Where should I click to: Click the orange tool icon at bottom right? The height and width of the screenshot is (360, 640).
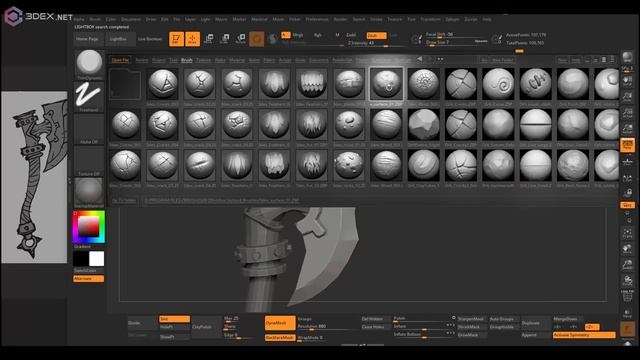pyautogui.click(x=628, y=329)
